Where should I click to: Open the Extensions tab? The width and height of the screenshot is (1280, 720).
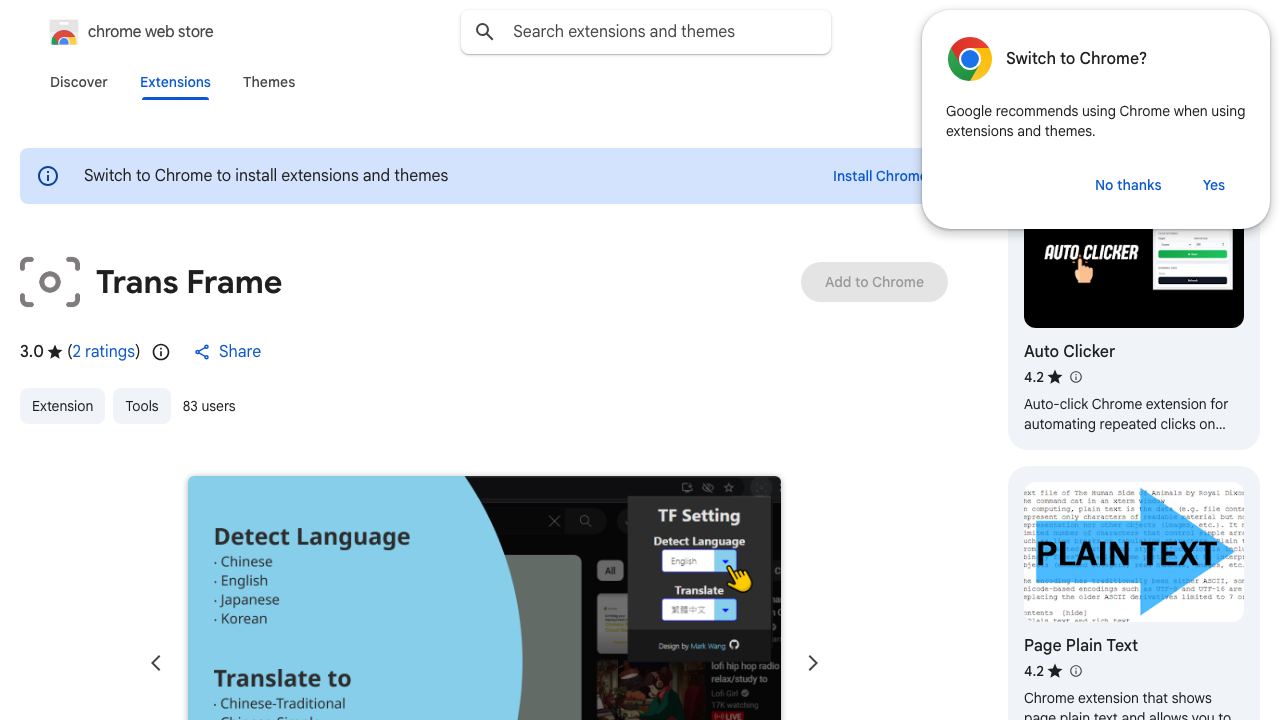click(x=175, y=82)
